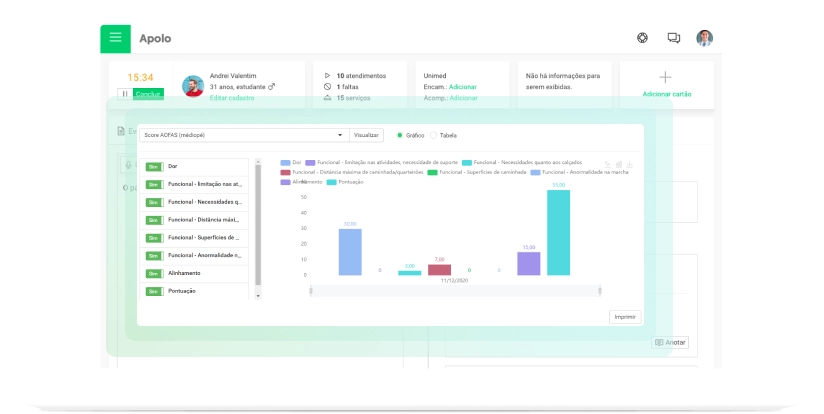Toggle the Alinhamento switch
This screenshot has height=414, width=824.
154,274
